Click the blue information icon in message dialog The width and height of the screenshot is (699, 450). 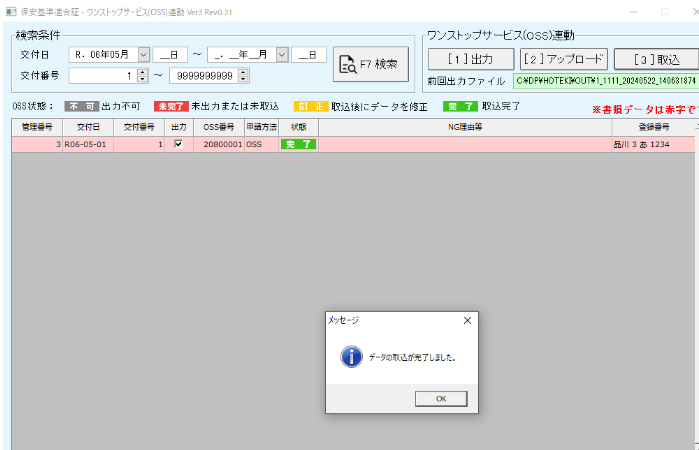click(351, 357)
